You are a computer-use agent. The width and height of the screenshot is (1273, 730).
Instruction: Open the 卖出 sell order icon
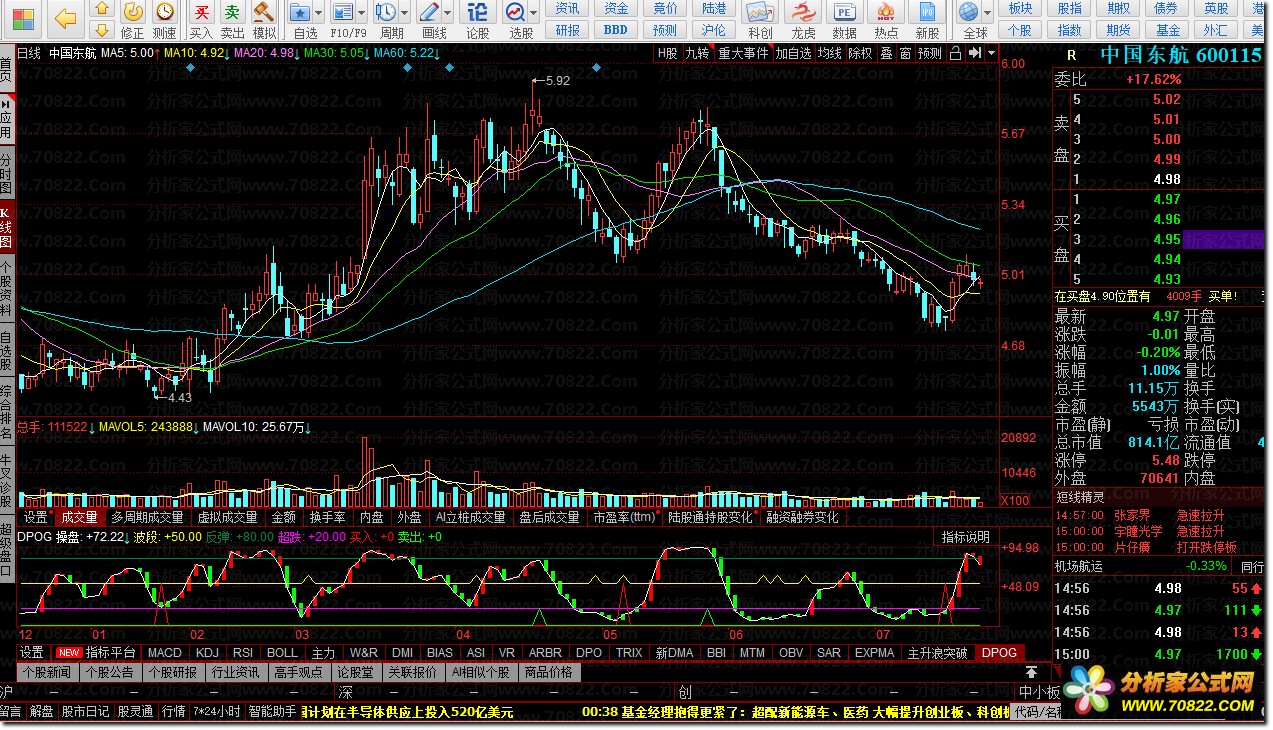click(232, 21)
